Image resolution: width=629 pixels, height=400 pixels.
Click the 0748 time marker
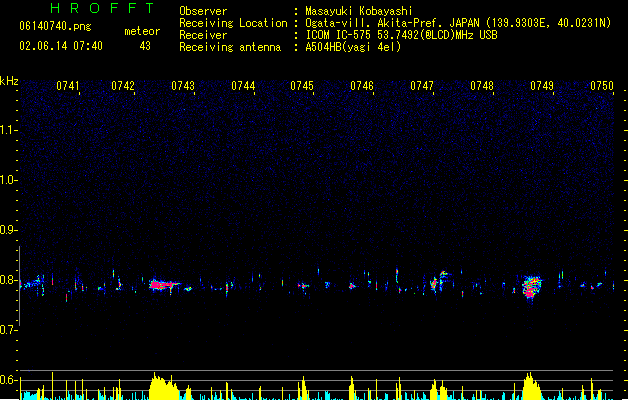coord(482,86)
